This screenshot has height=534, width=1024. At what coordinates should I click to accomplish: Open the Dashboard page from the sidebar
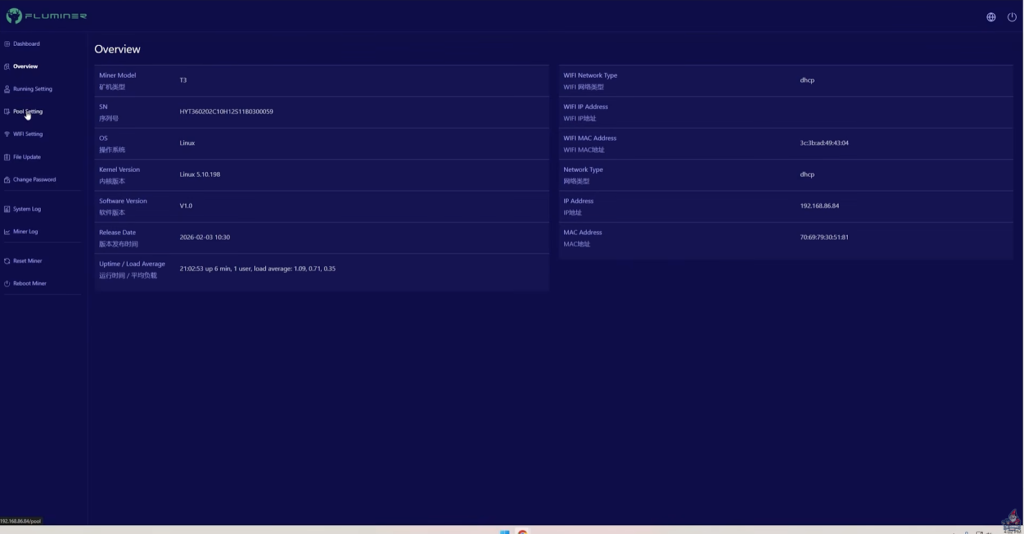tap(26, 44)
